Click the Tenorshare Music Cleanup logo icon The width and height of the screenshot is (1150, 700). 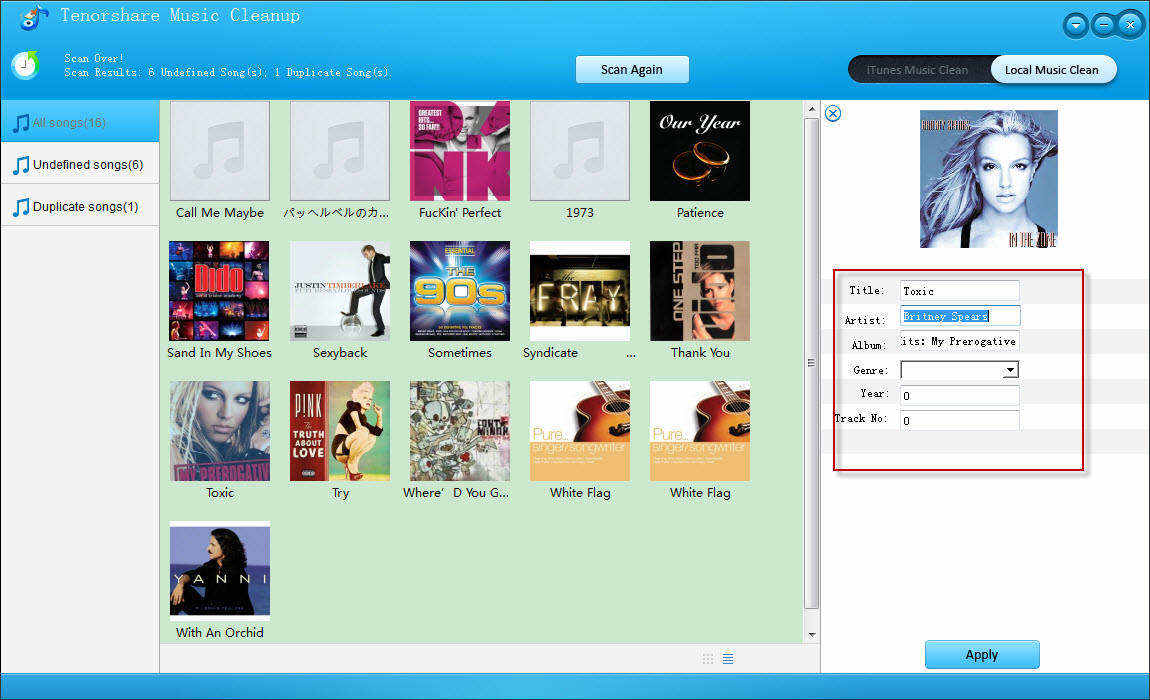point(34,17)
